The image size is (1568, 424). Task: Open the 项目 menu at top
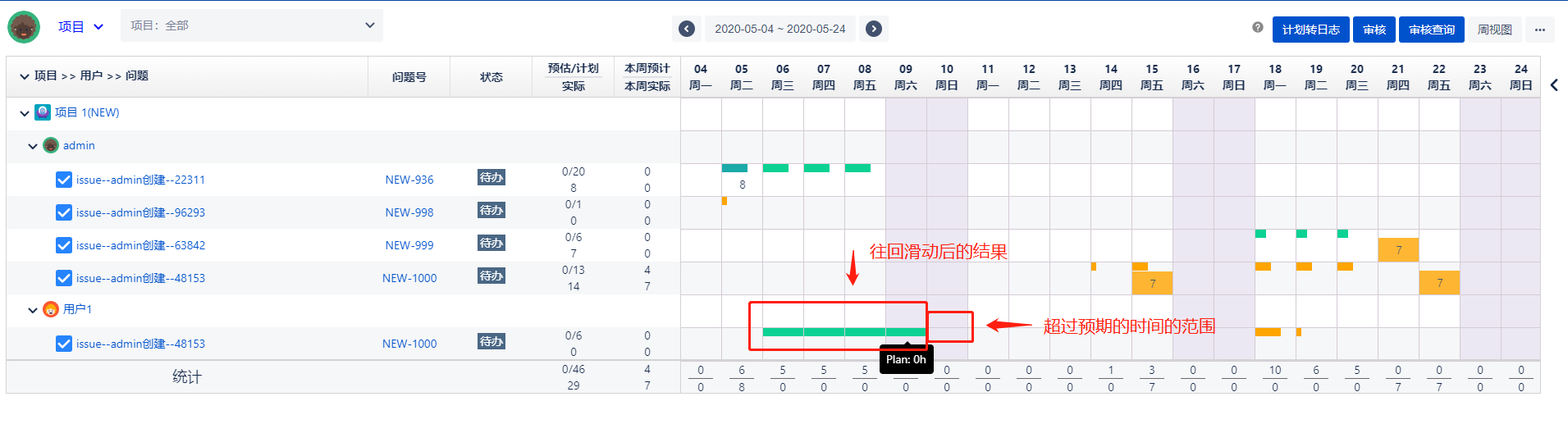pos(80,27)
